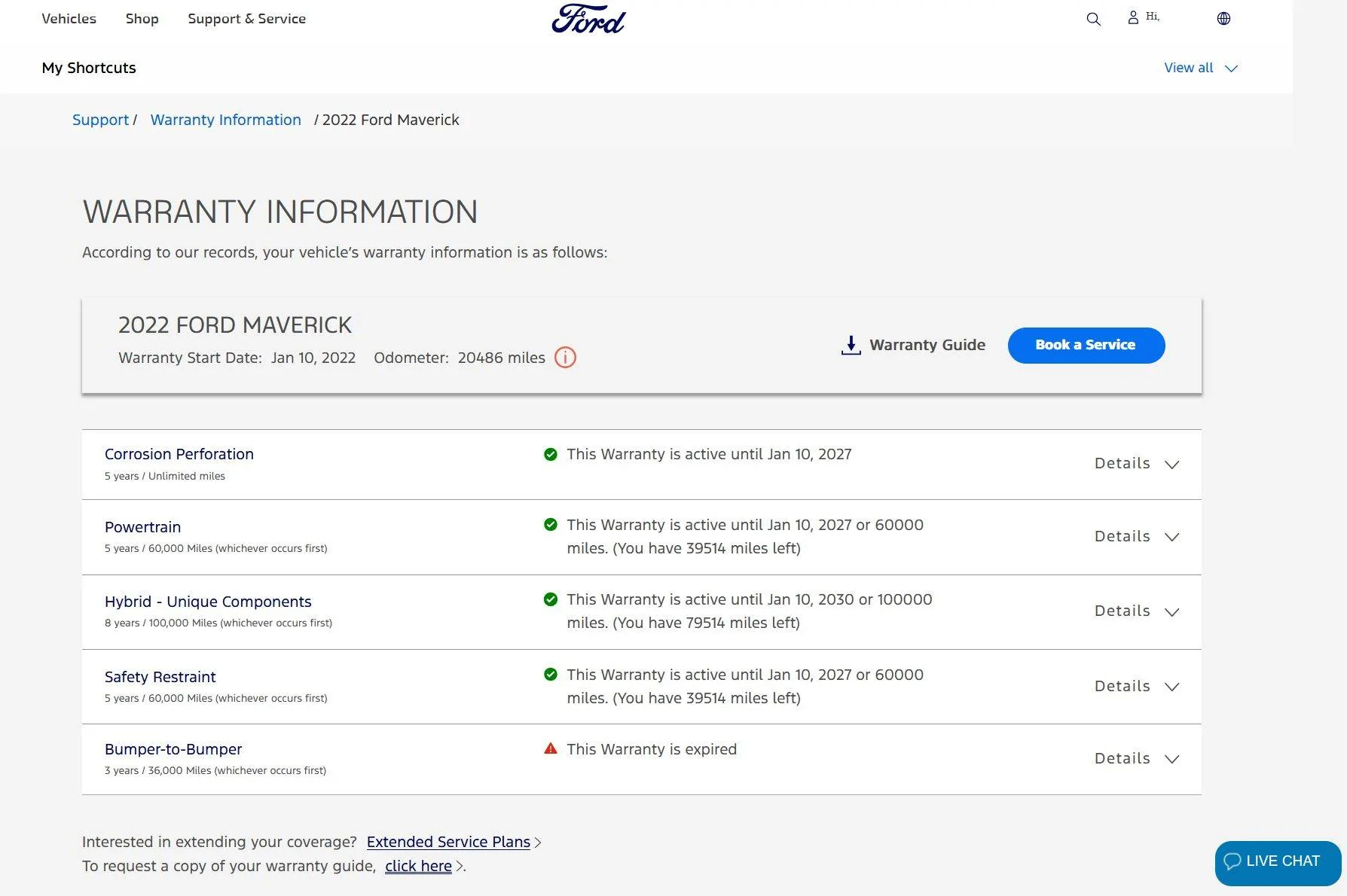This screenshot has width=1347, height=896.
Task: Open Extended Service Plans link
Action: pos(448,842)
